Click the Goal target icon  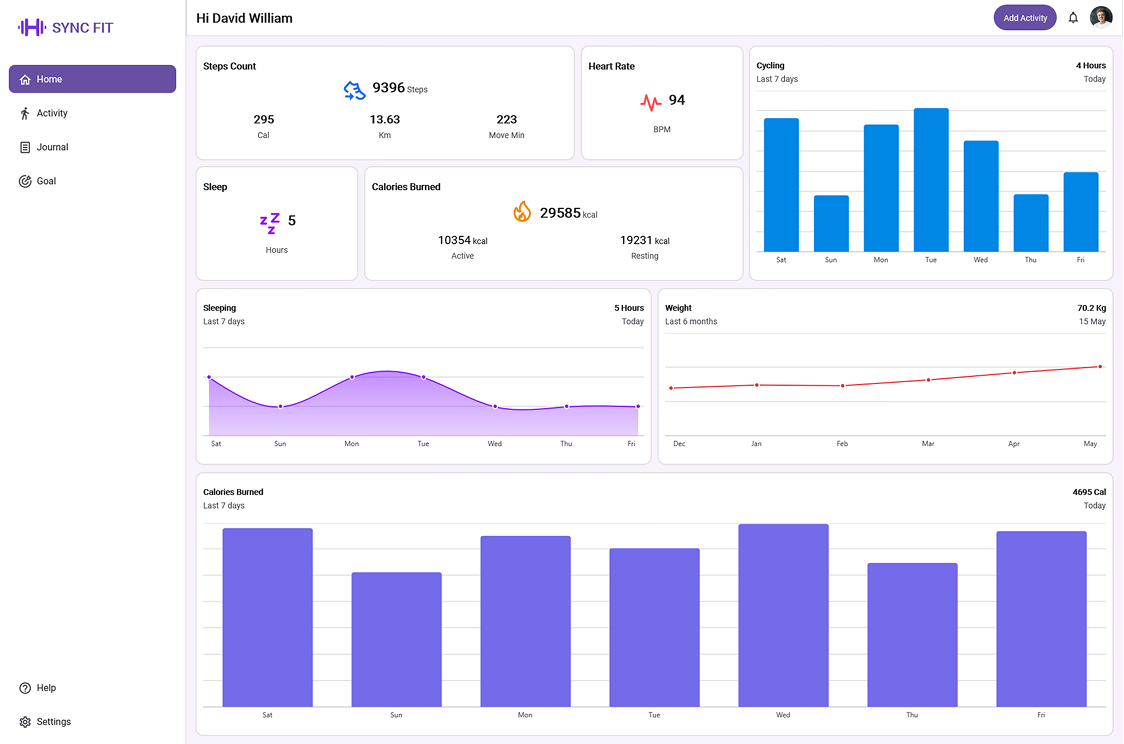(25, 181)
